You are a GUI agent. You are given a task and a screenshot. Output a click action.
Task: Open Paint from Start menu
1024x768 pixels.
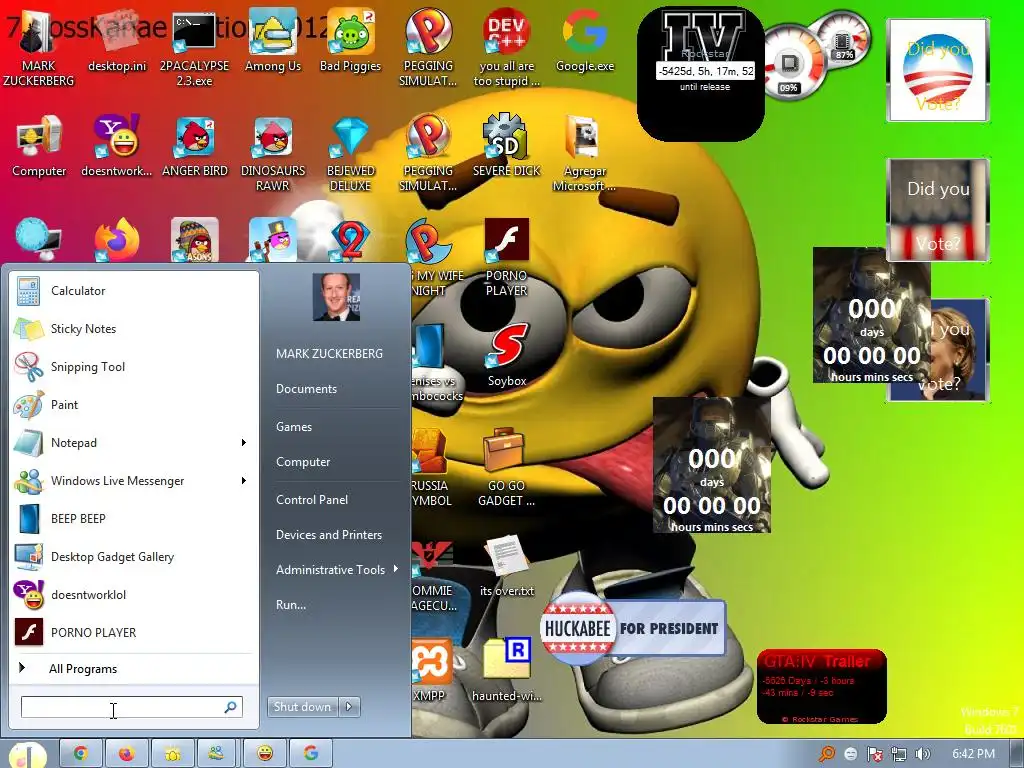133,404
